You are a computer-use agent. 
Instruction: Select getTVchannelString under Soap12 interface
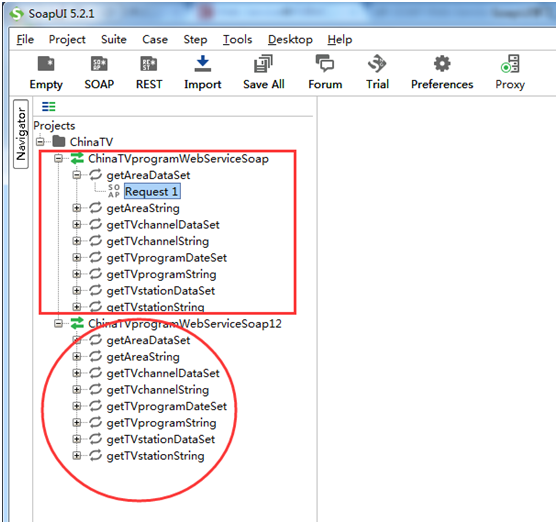click(158, 389)
